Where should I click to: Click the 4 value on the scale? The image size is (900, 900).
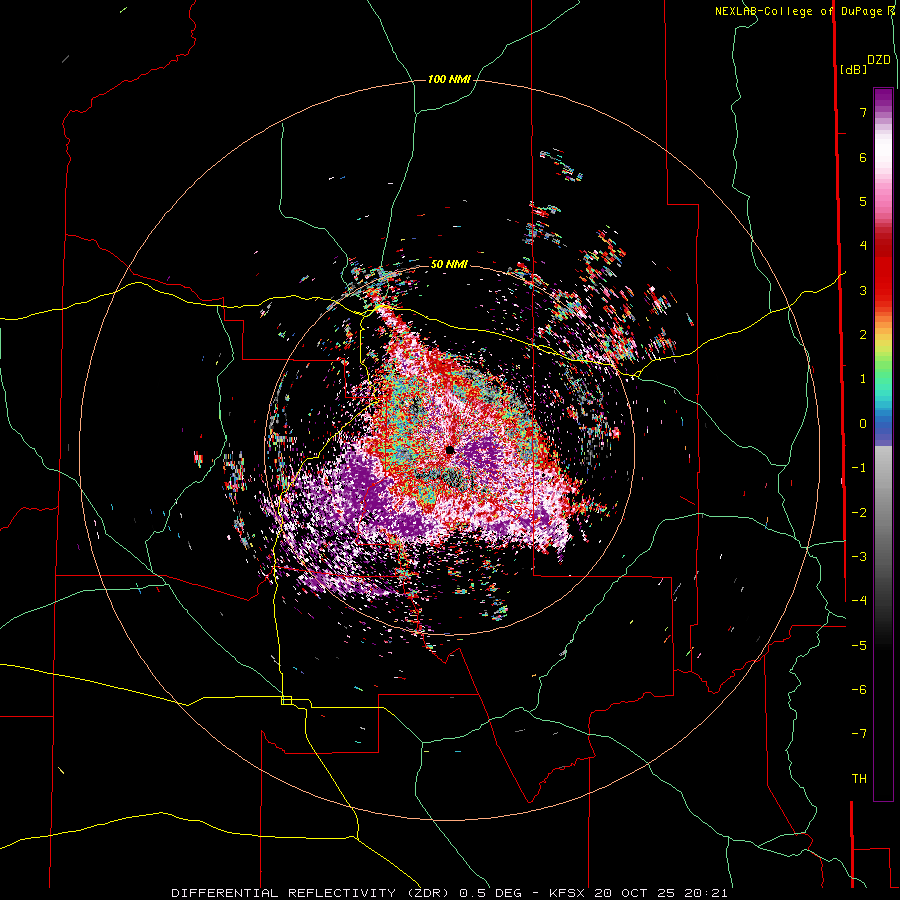tap(863, 246)
